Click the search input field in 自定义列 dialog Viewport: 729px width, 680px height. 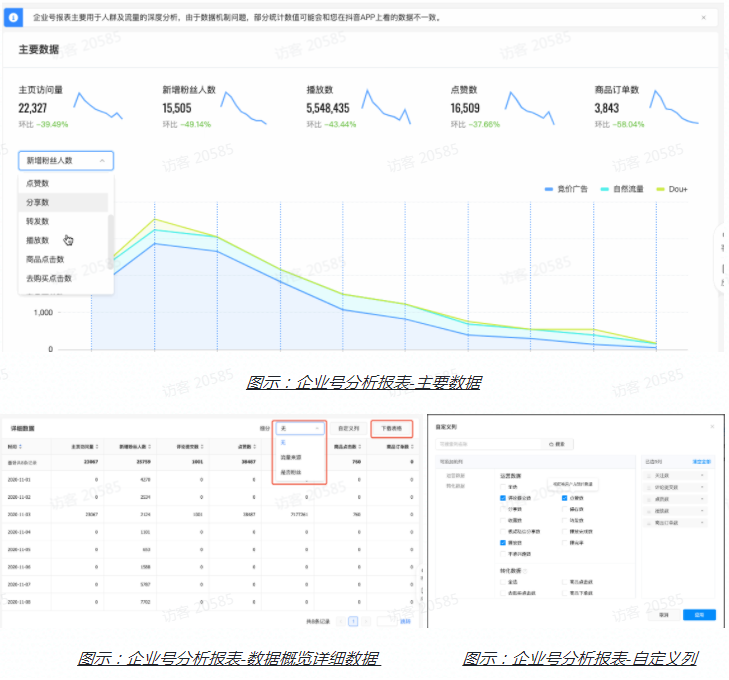(486, 443)
